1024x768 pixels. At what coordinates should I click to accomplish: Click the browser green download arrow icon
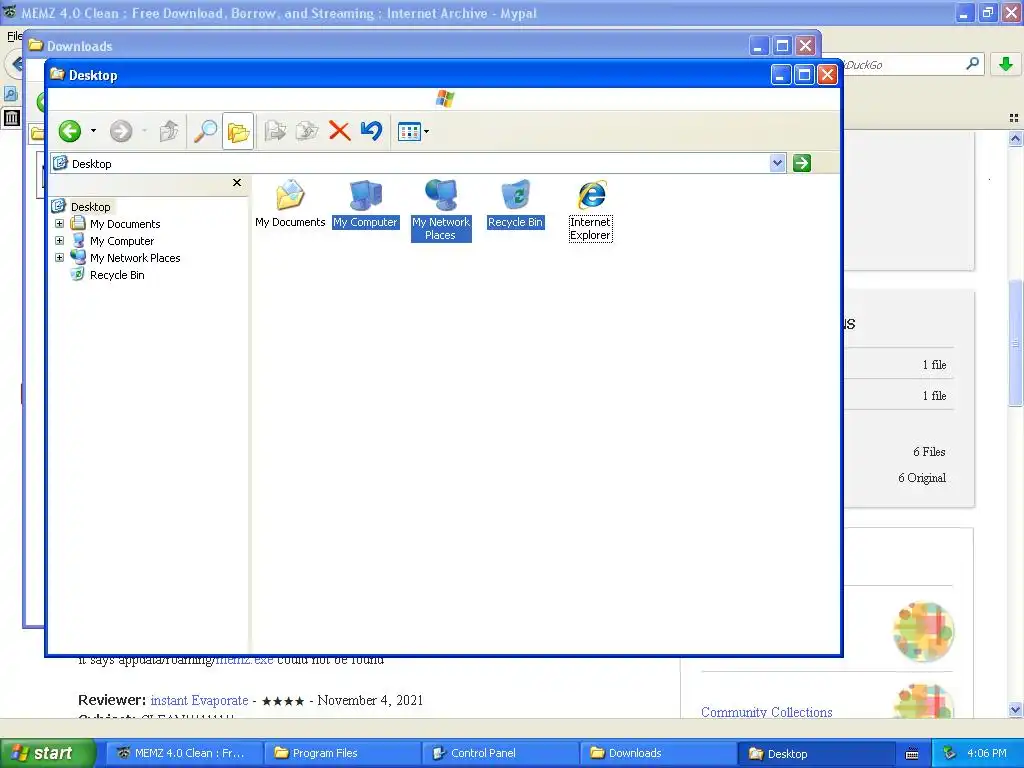1006,64
